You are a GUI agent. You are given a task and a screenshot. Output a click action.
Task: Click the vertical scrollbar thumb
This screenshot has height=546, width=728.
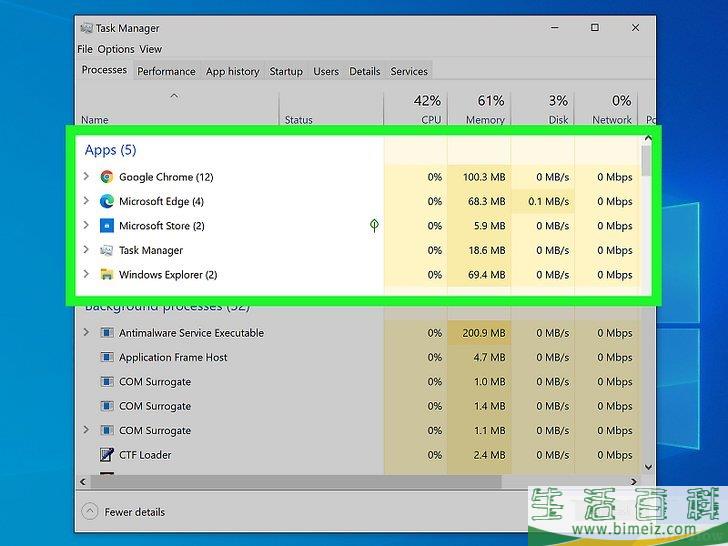pos(646,161)
